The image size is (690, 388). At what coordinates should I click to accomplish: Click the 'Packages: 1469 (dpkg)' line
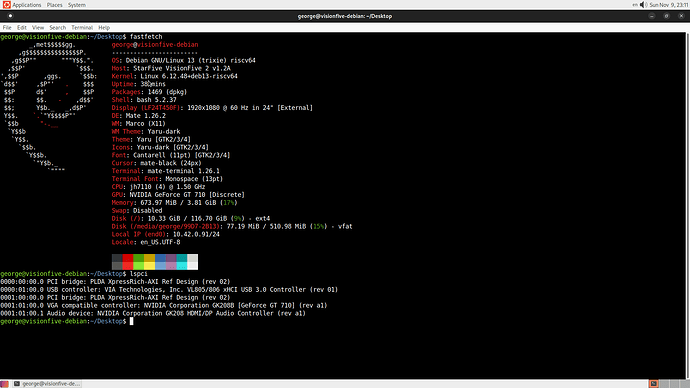[x=149, y=92]
